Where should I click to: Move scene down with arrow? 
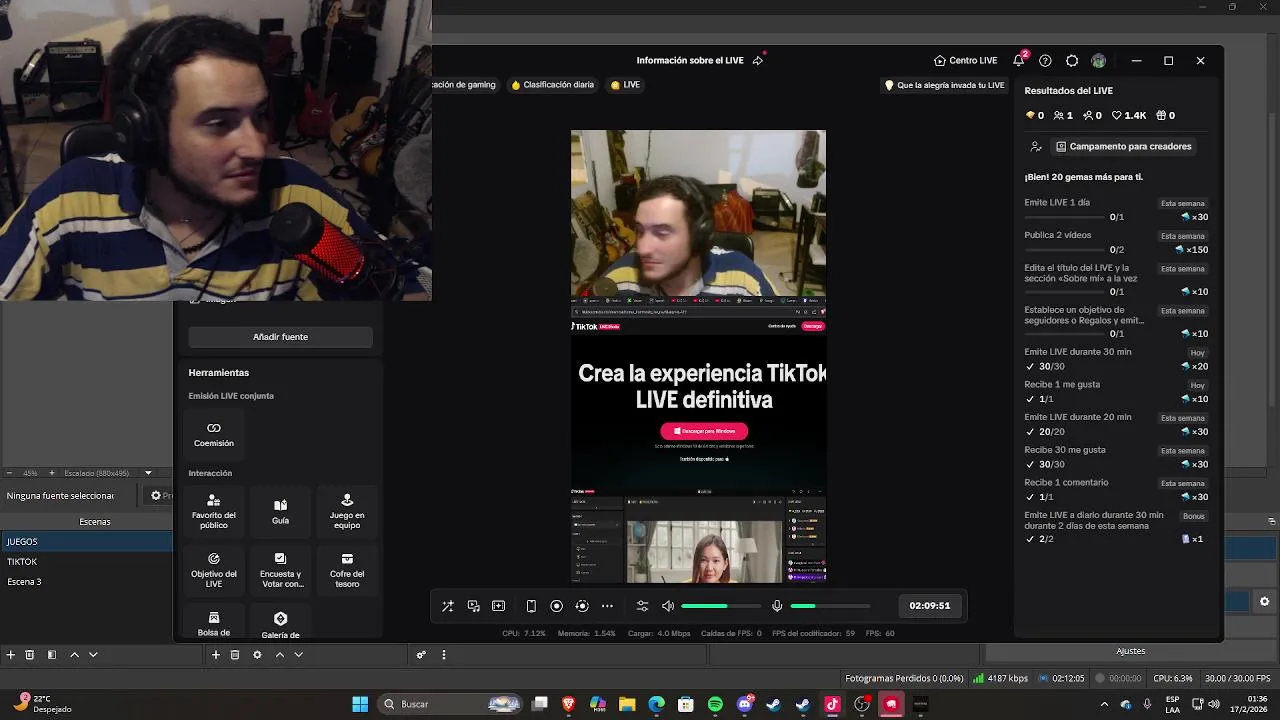93,655
